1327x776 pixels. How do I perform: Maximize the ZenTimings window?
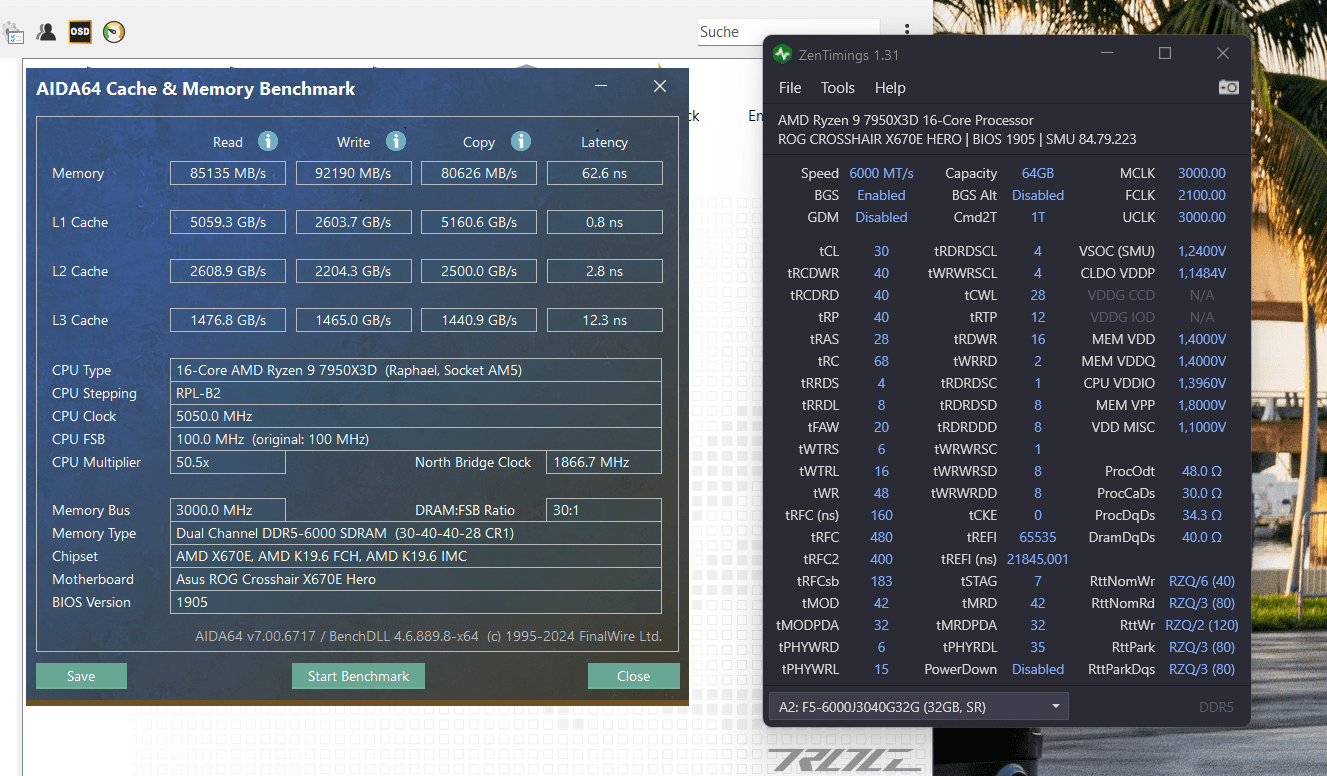[1165, 53]
